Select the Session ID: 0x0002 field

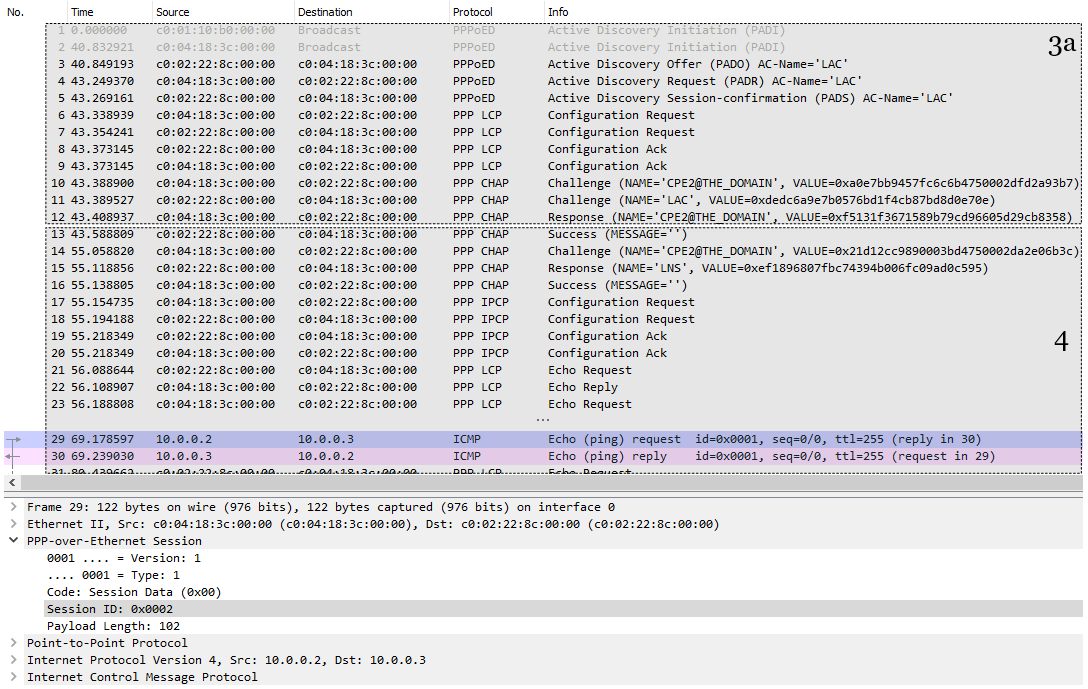click(x=543, y=609)
